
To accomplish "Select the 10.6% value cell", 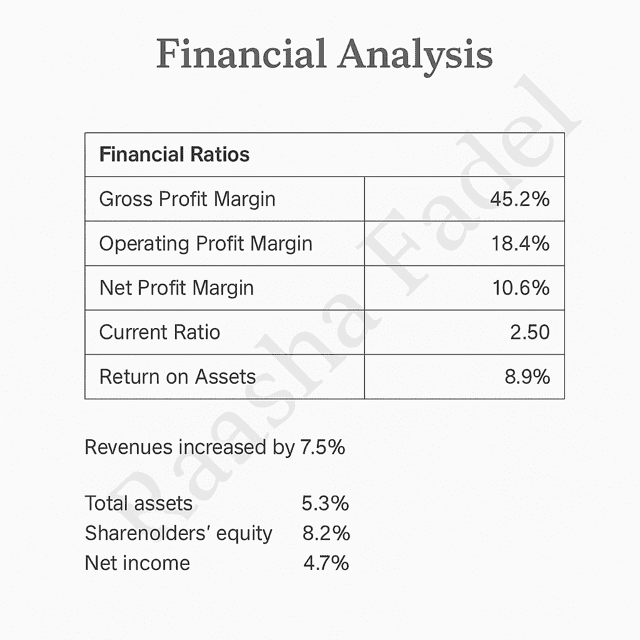I will (x=520, y=288).
